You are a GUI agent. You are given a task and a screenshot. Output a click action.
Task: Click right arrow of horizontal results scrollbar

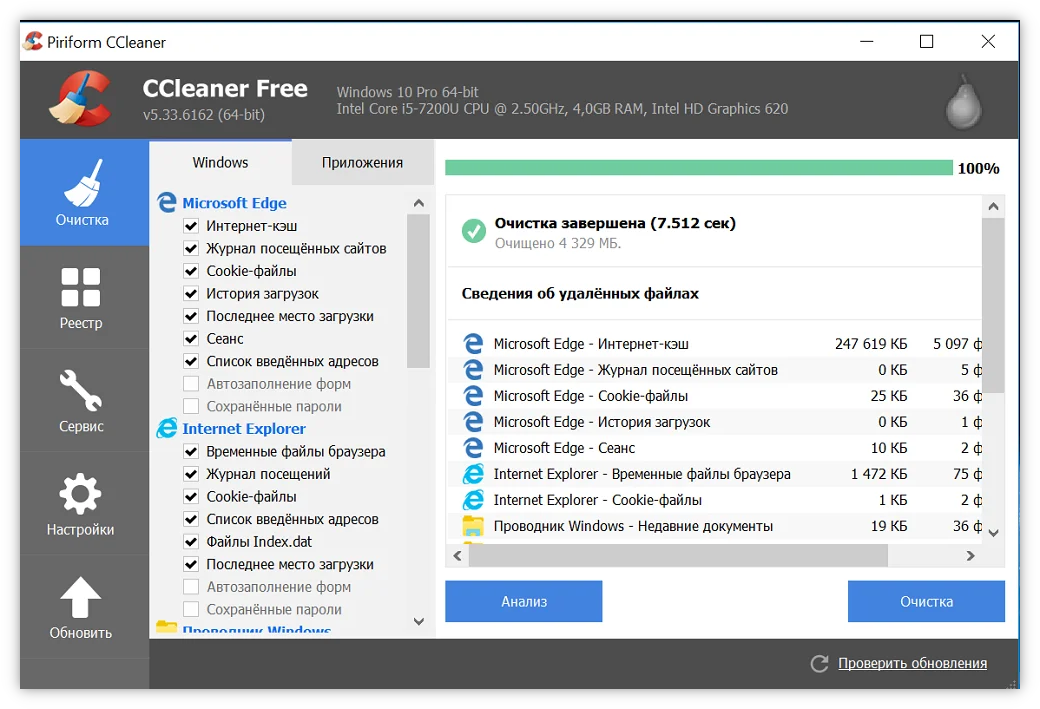(970, 556)
